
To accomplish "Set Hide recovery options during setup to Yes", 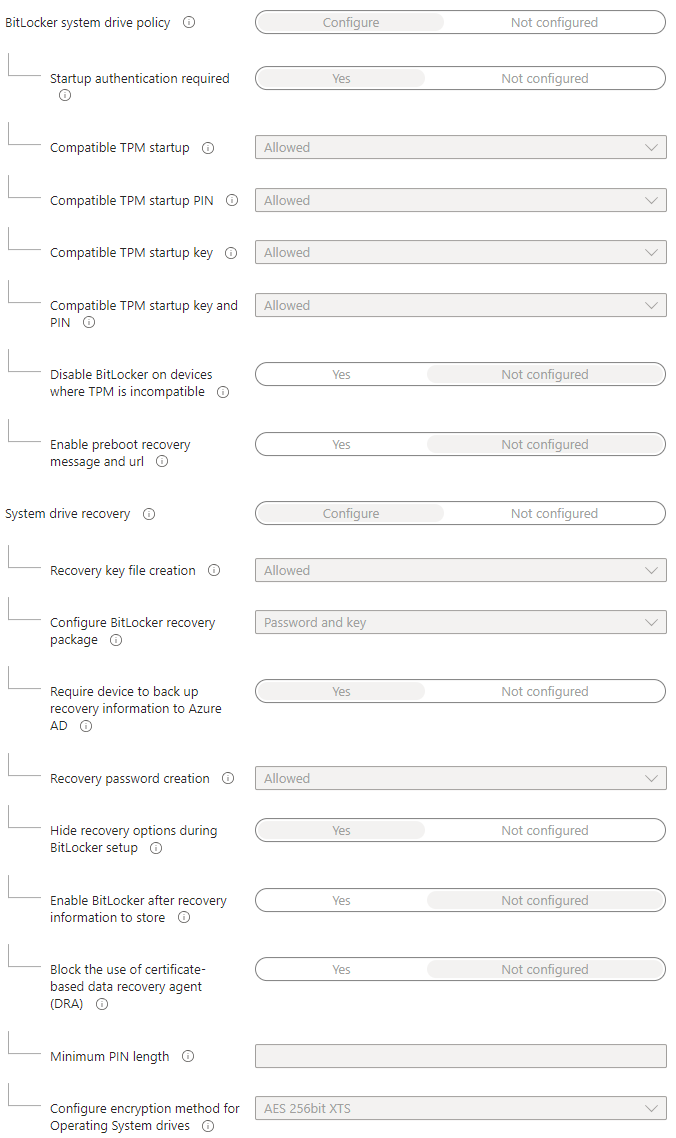I will click(x=341, y=831).
